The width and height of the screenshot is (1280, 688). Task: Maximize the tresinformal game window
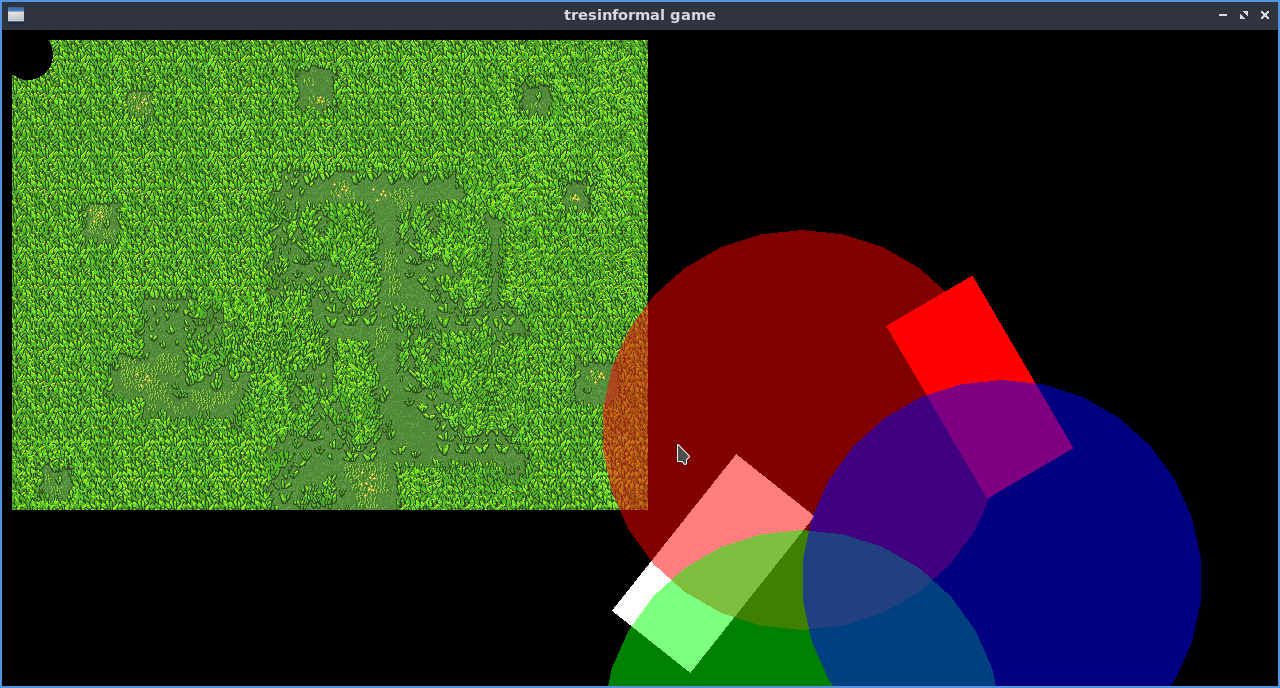[x=1244, y=15]
